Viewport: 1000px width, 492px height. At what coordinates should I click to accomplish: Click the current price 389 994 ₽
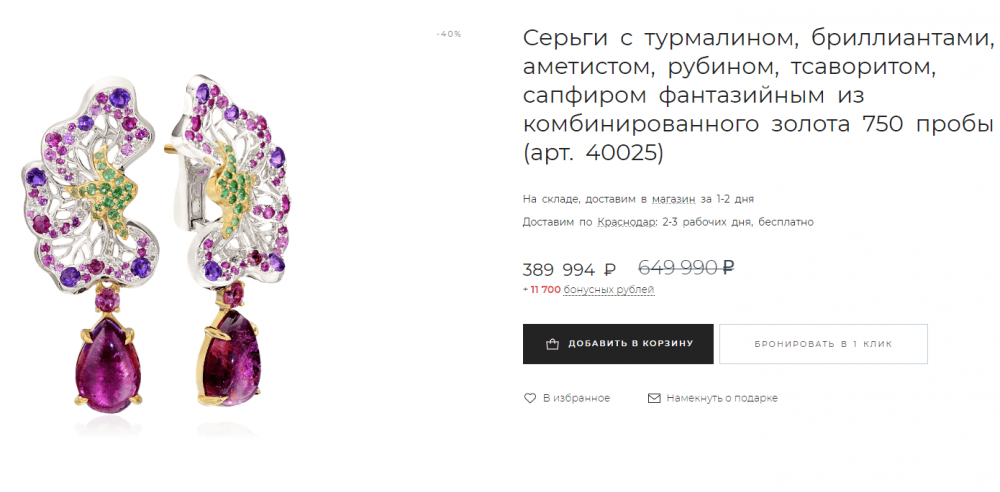click(x=569, y=270)
